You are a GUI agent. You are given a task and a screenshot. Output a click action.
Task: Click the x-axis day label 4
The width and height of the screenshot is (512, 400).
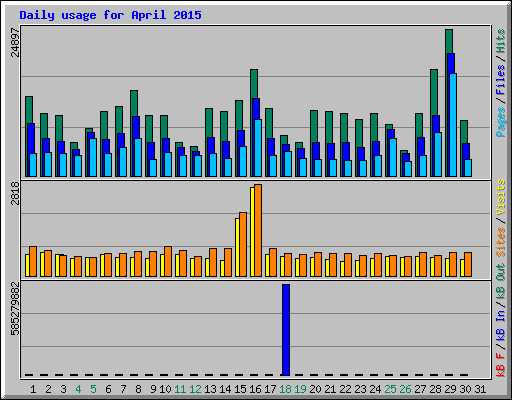(x=78, y=389)
